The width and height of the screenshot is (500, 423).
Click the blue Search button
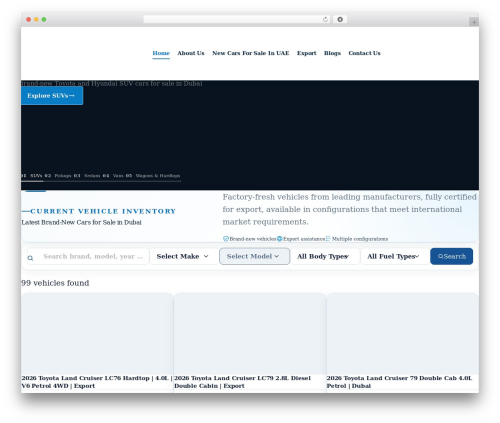coord(451,256)
